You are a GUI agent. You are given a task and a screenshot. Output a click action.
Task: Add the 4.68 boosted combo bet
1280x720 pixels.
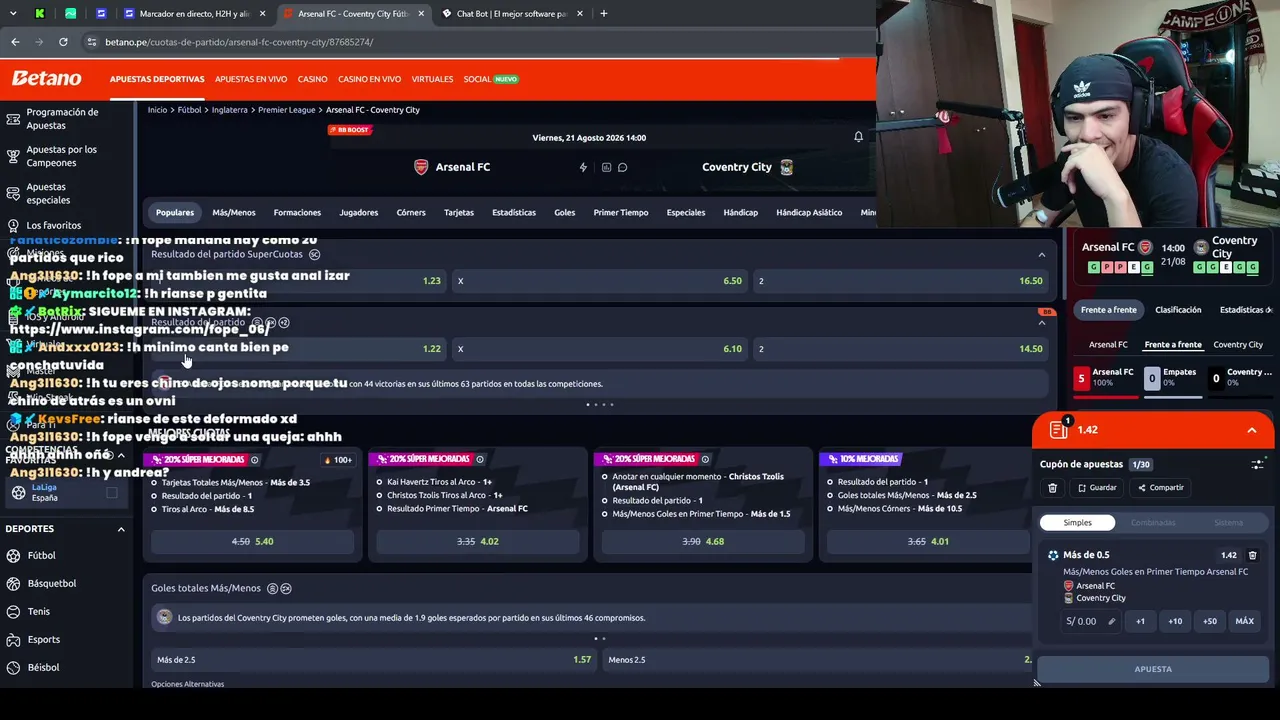point(703,541)
